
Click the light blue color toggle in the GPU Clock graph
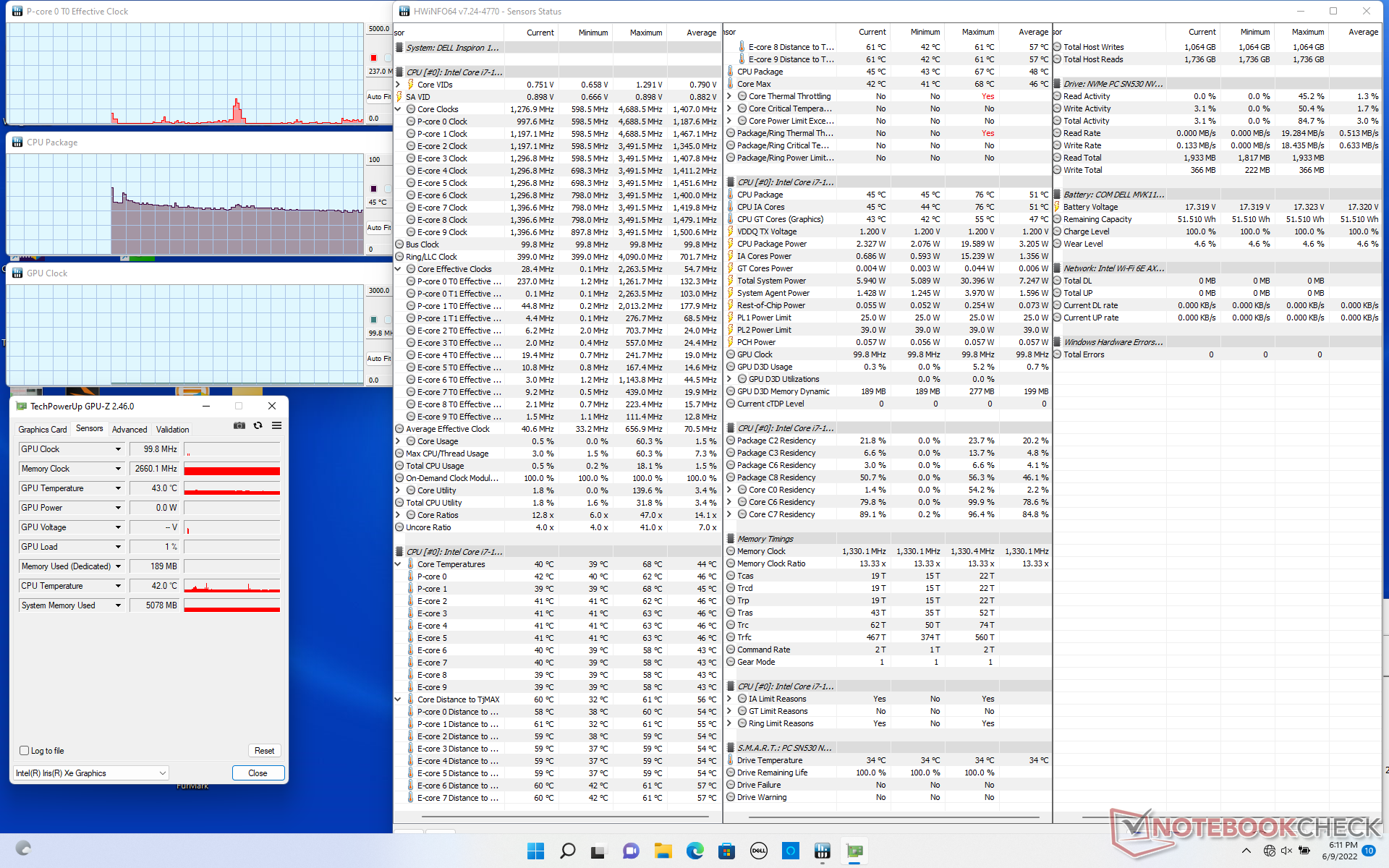[x=388, y=319]
